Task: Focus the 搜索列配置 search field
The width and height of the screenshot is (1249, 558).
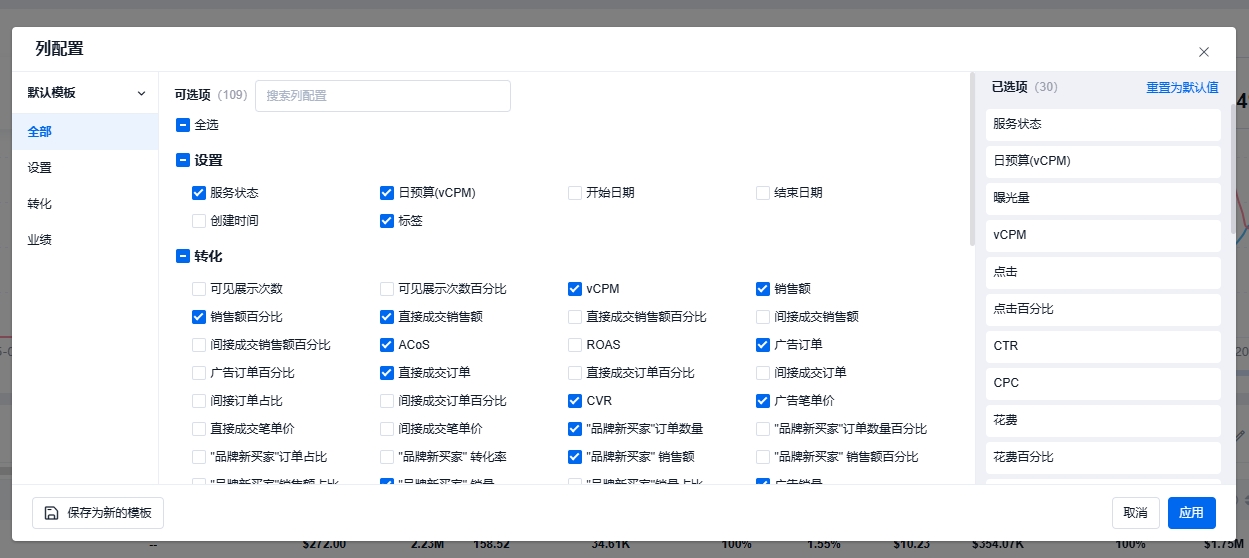Action: point(383,96)
